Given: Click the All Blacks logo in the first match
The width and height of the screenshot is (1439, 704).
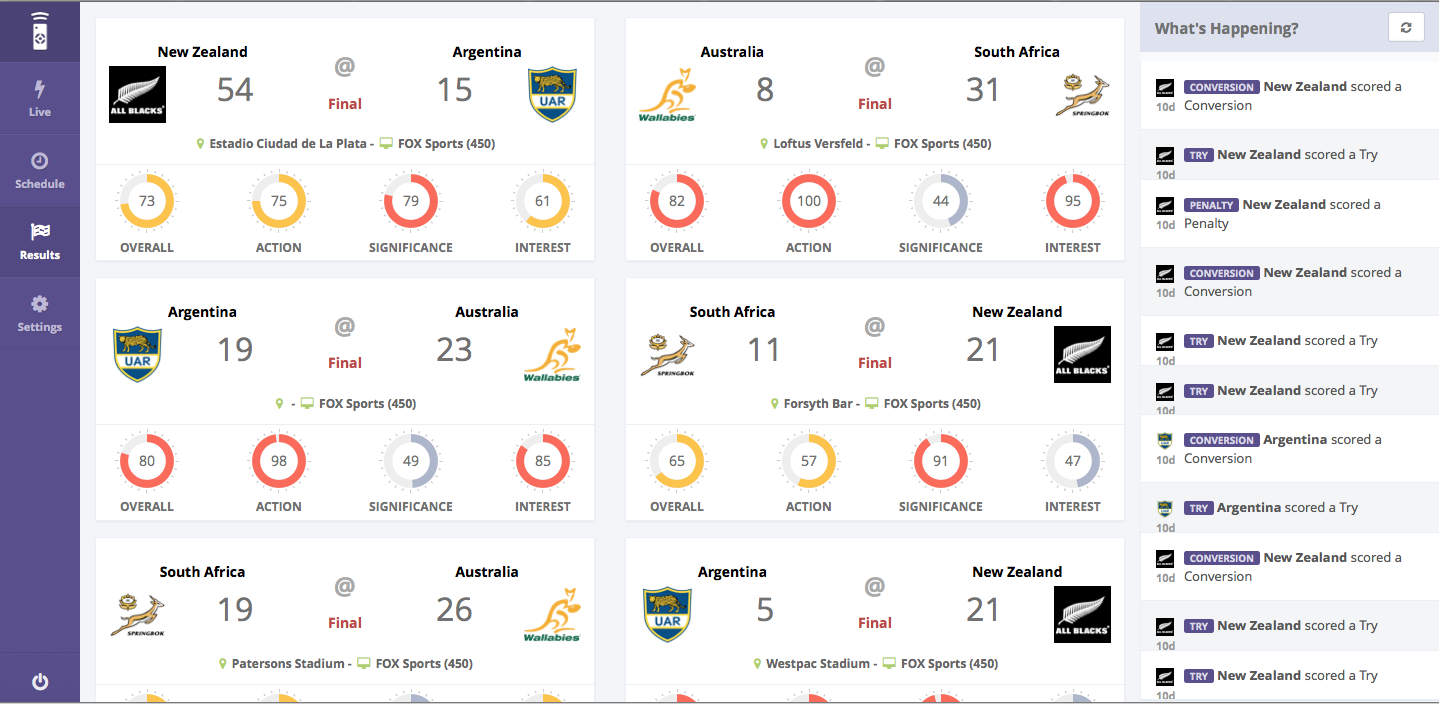Looking at the screenshot, I should tap(137, 94).
